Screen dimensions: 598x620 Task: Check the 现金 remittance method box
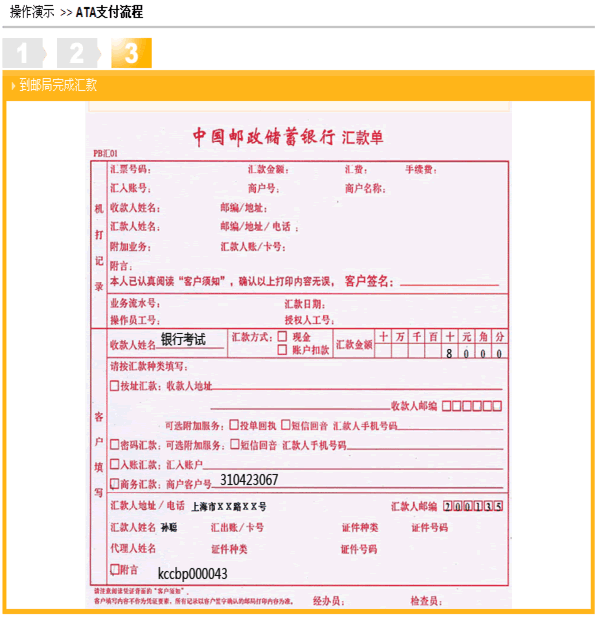tap(282, 336)
